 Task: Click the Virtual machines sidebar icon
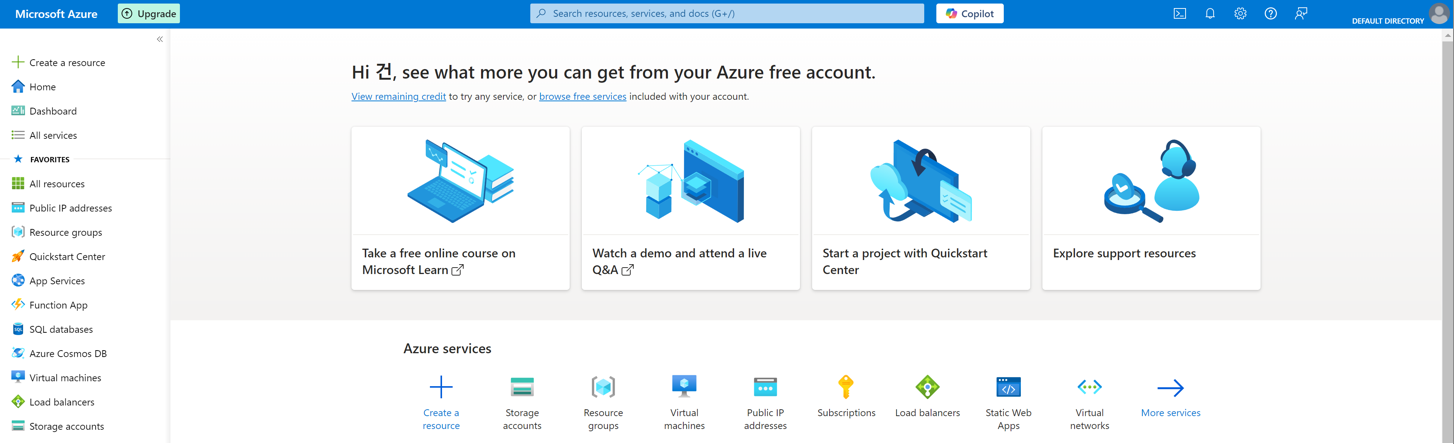point(18,378)
